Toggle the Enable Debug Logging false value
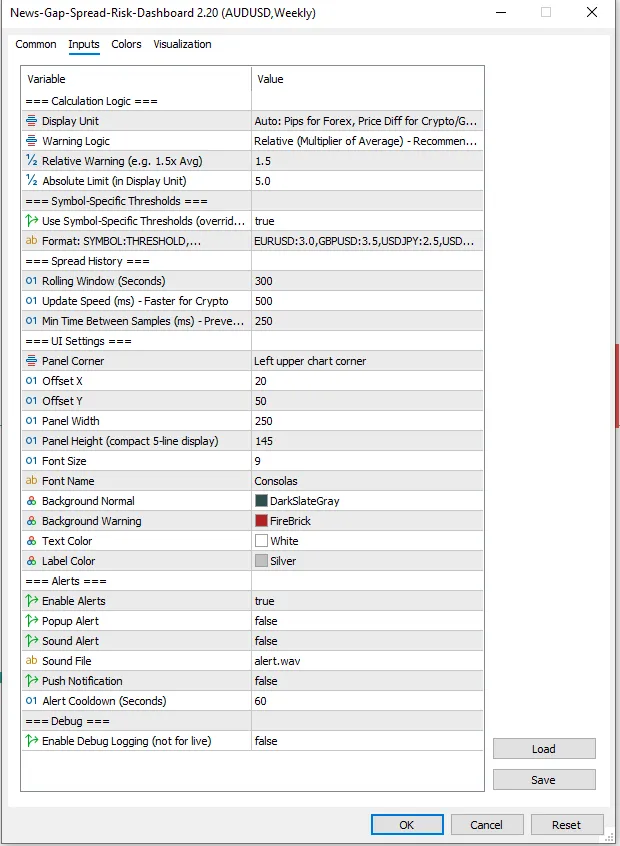620x846 pixels. click(367, 741)
